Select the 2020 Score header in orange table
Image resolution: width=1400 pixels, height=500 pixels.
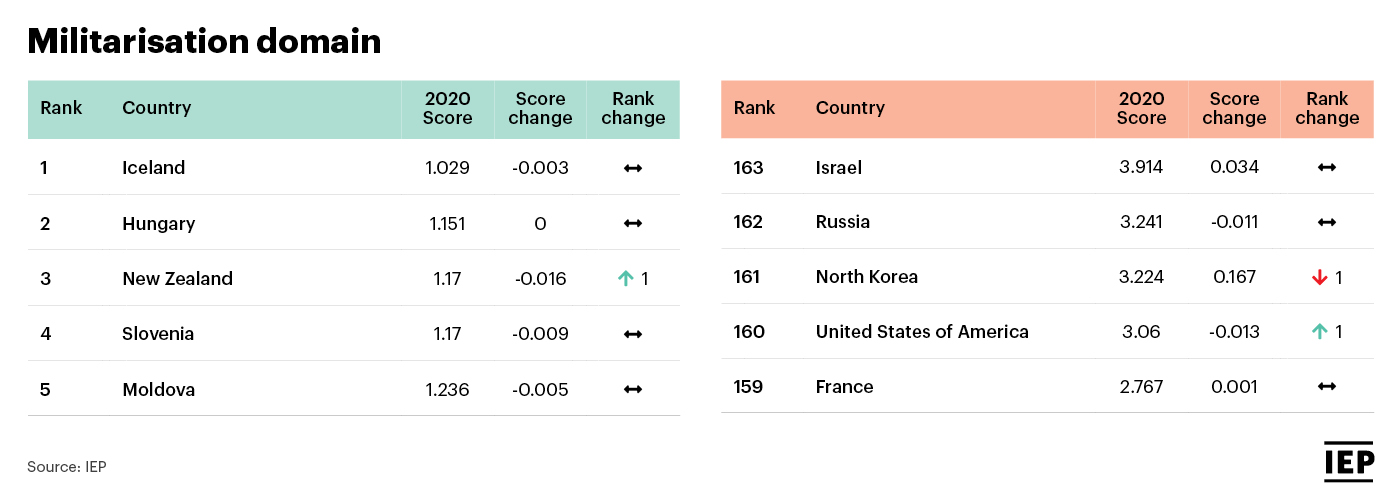(1141, 108)
